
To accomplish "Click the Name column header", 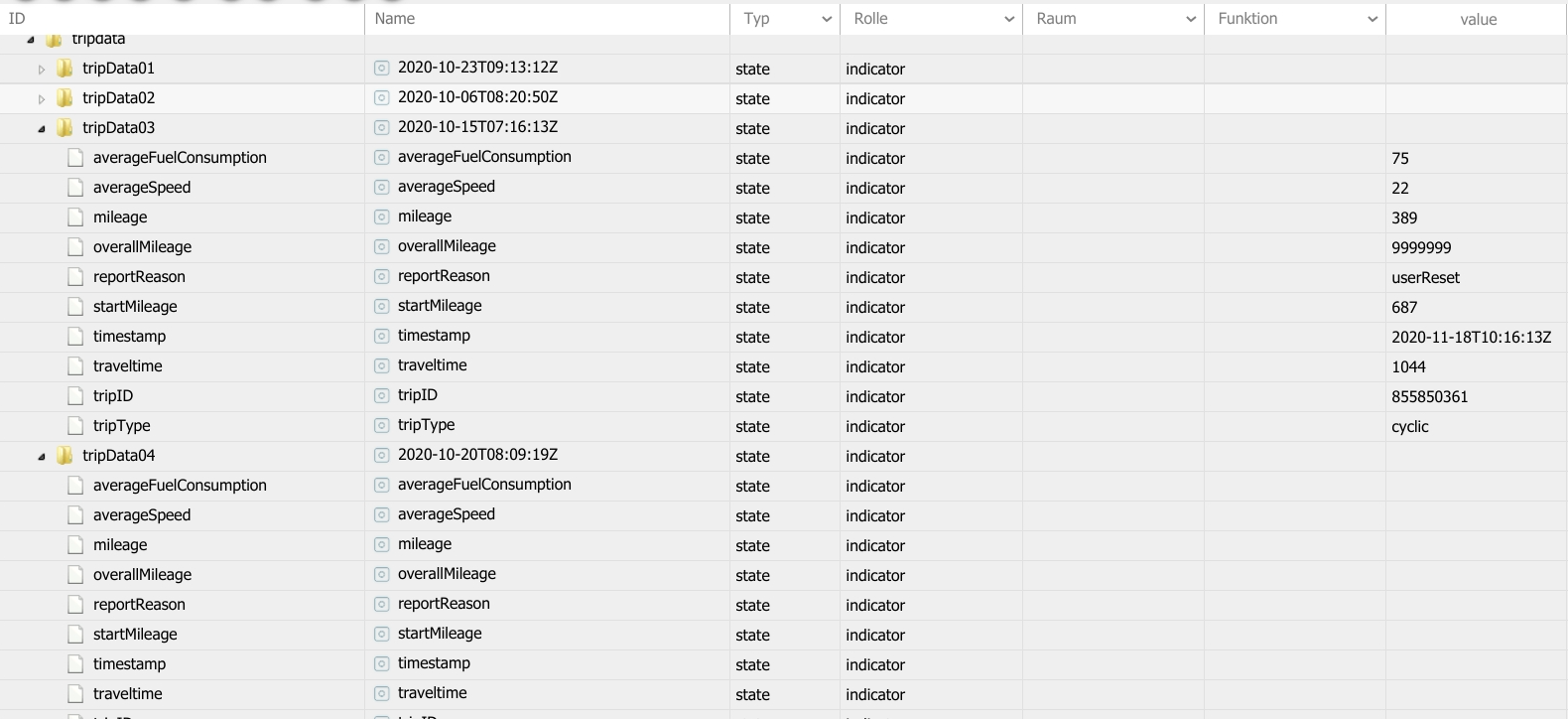I will coord(546,19).
